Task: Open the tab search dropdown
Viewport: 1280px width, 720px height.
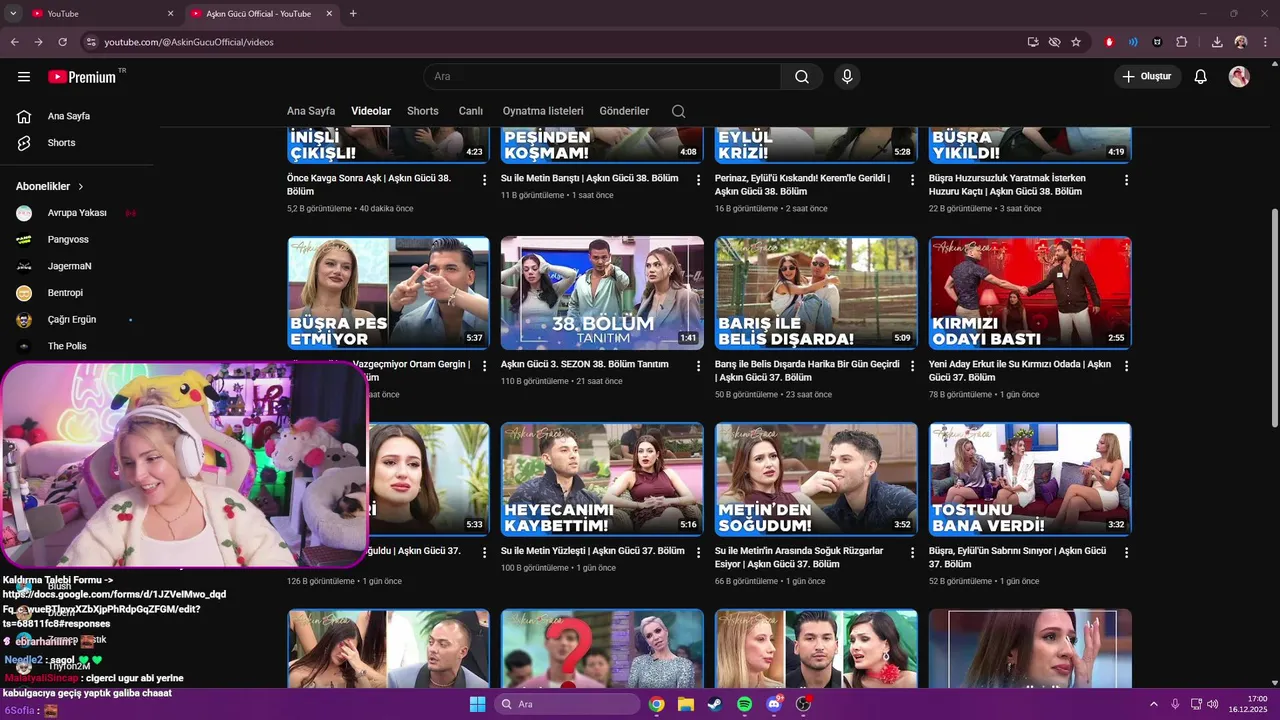Action: (13, 14)
